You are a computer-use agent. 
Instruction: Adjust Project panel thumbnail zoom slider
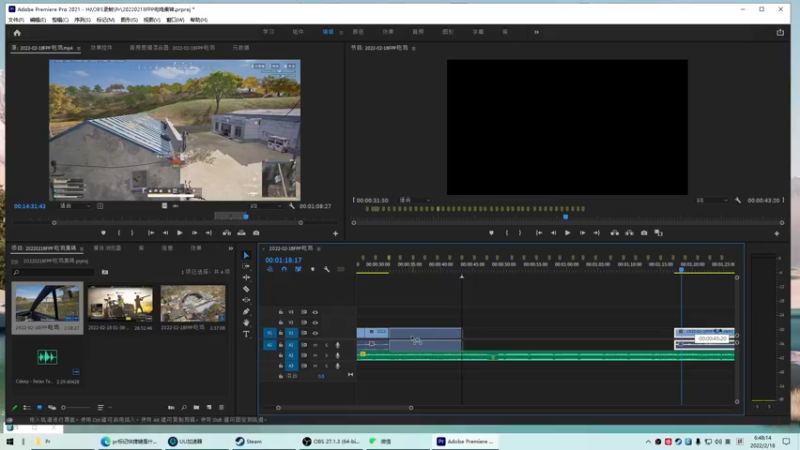point(77,408)
